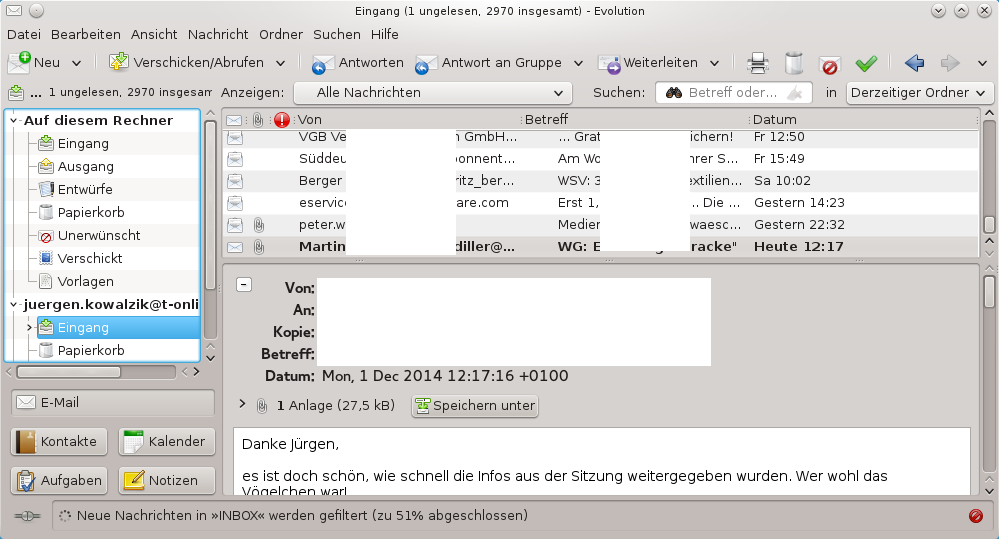Select local Eingang folder under Auf diesem Rechner
This screenshot has width=999, height=539.
click(x=83, y=143)
